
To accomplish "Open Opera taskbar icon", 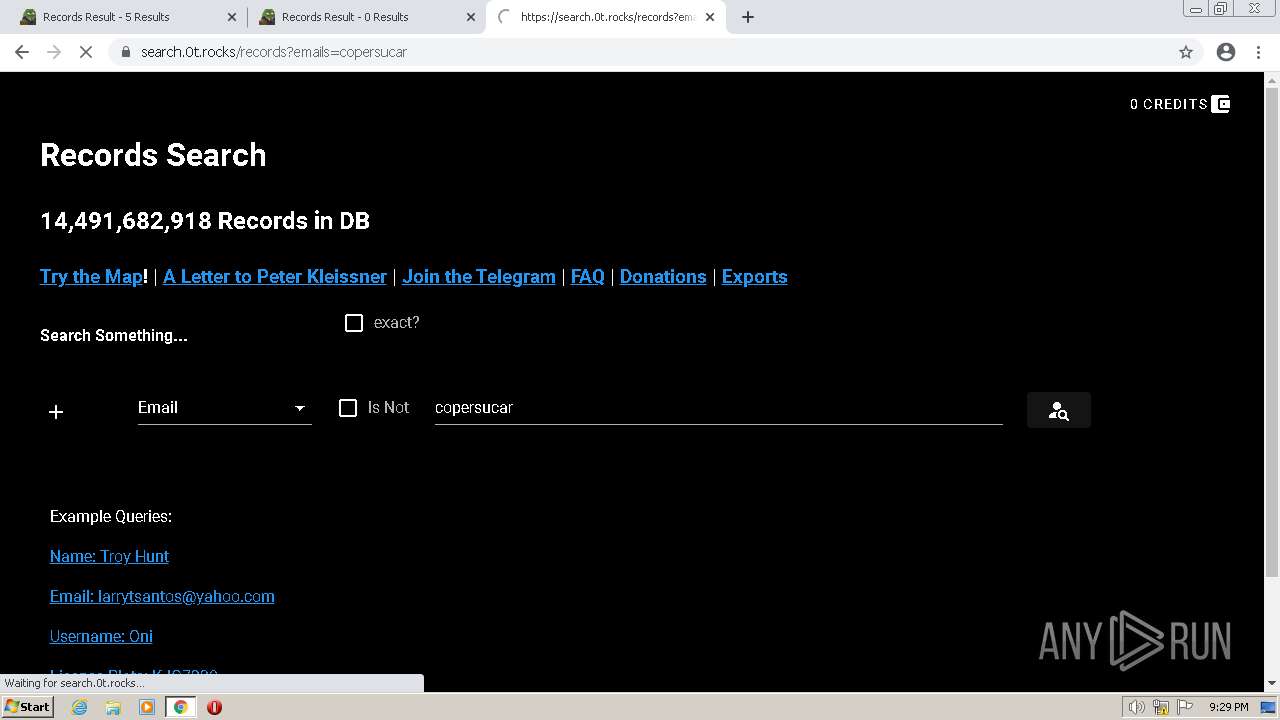I will click(214, 707).
